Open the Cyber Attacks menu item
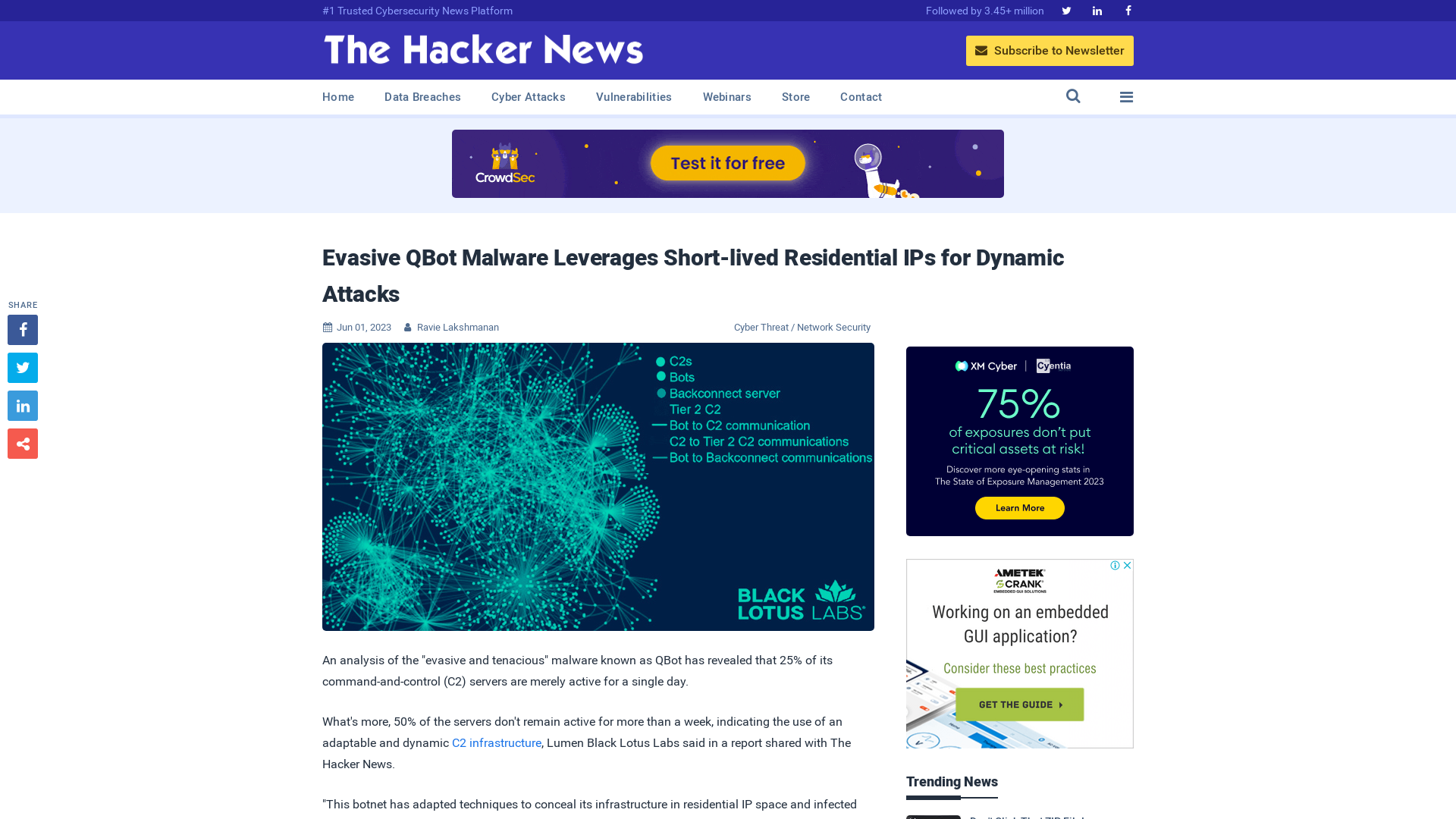1456x819 pixels. (x=528, y=97)
